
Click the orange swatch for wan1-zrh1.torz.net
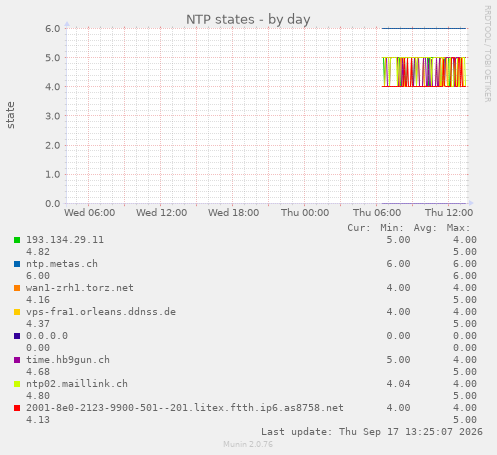point(17,288)
